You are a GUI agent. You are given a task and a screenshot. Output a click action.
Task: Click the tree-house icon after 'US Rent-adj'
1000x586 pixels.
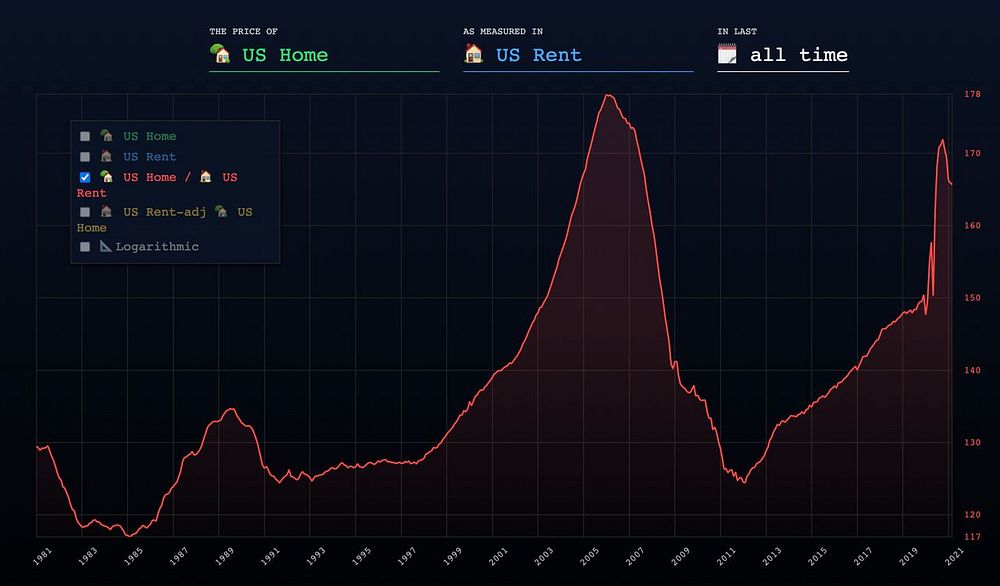click(x=221, y=211)
